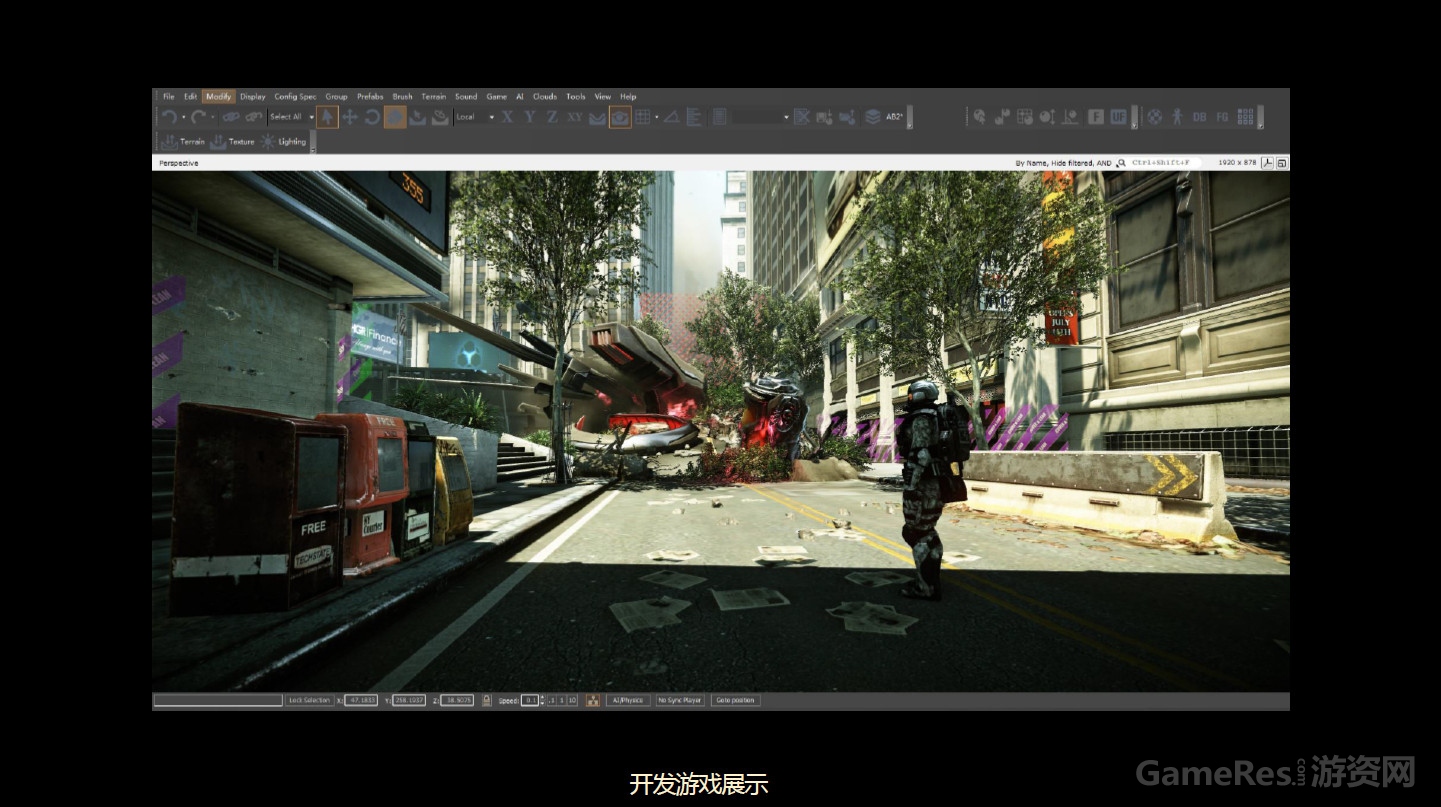Click the Texture button

click(232, 142)
